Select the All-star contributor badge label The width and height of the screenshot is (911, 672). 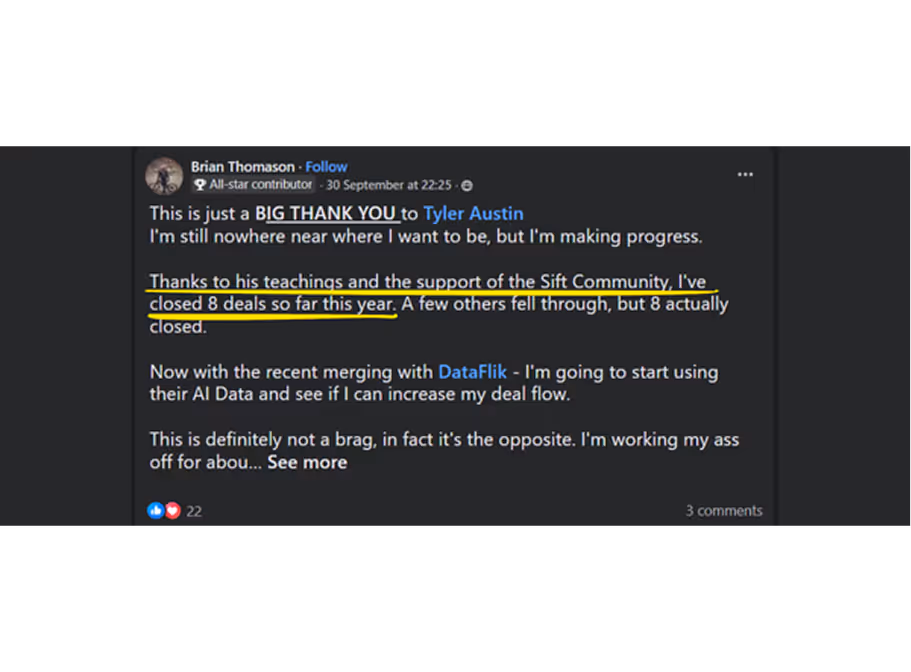pyautogui.click(x=261, y=185)
